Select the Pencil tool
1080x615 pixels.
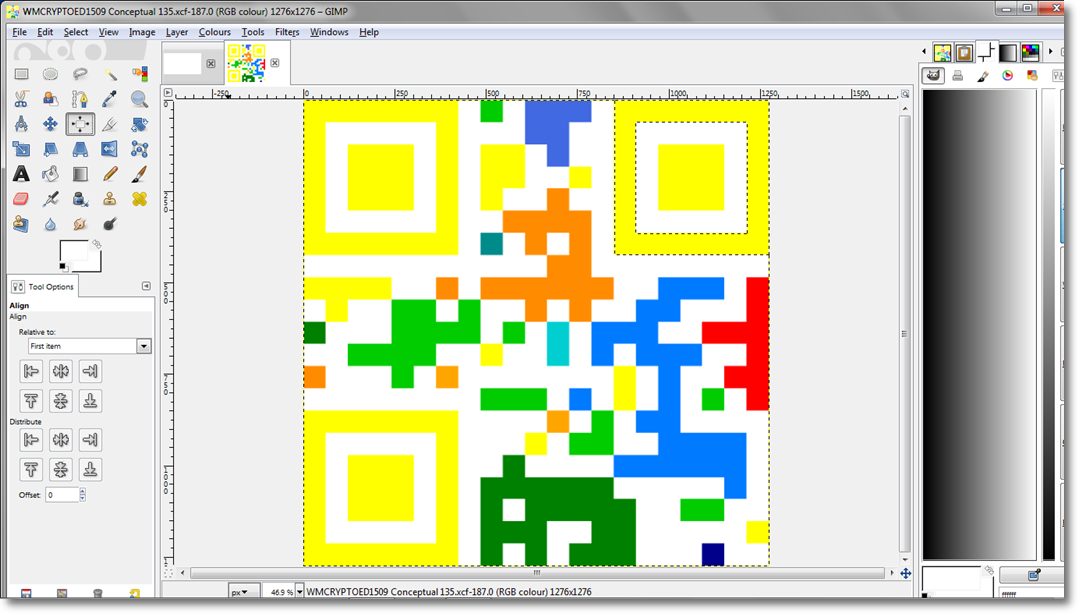[110, 174]
